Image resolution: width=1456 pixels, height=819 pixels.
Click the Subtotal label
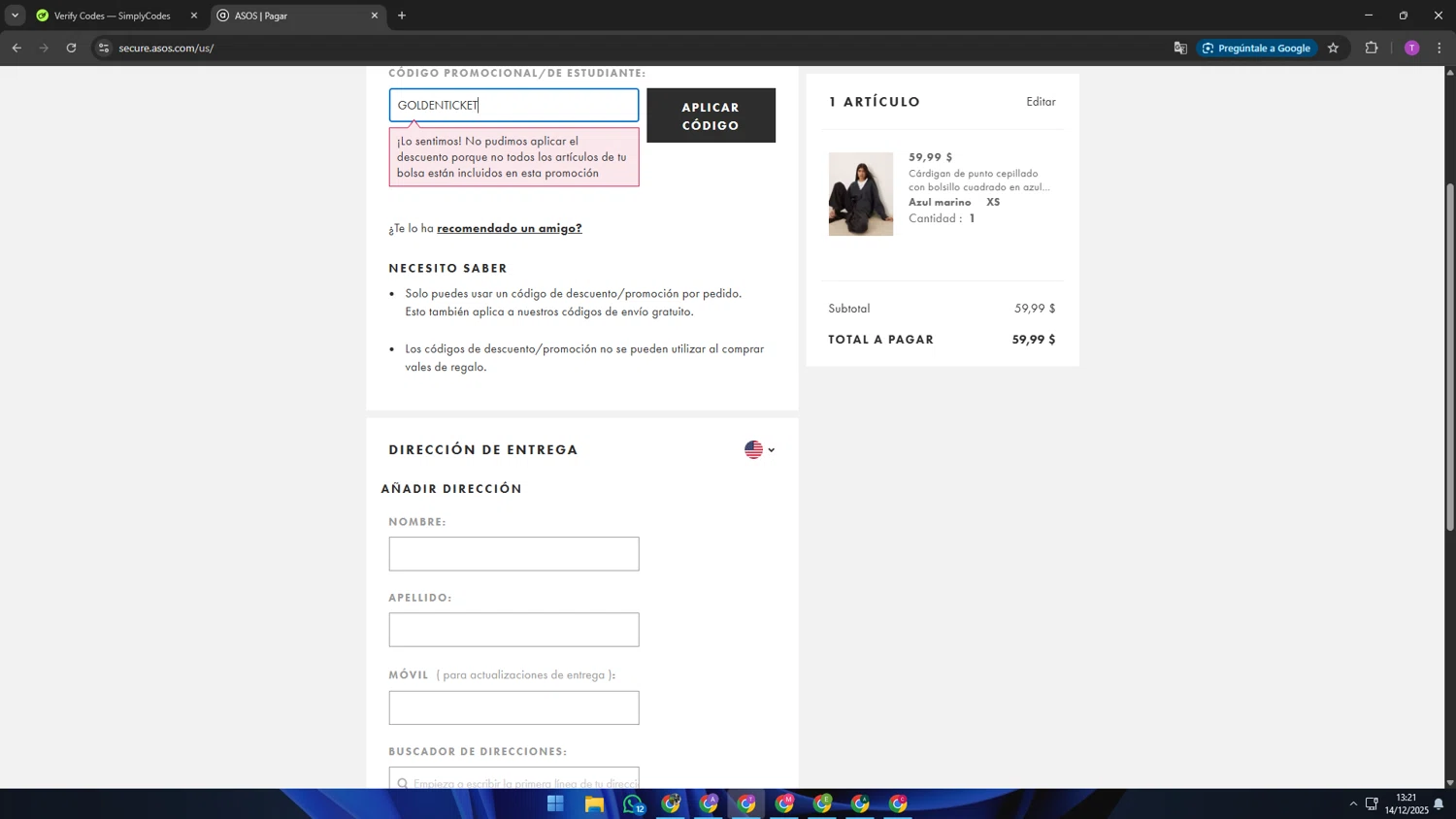849,309
